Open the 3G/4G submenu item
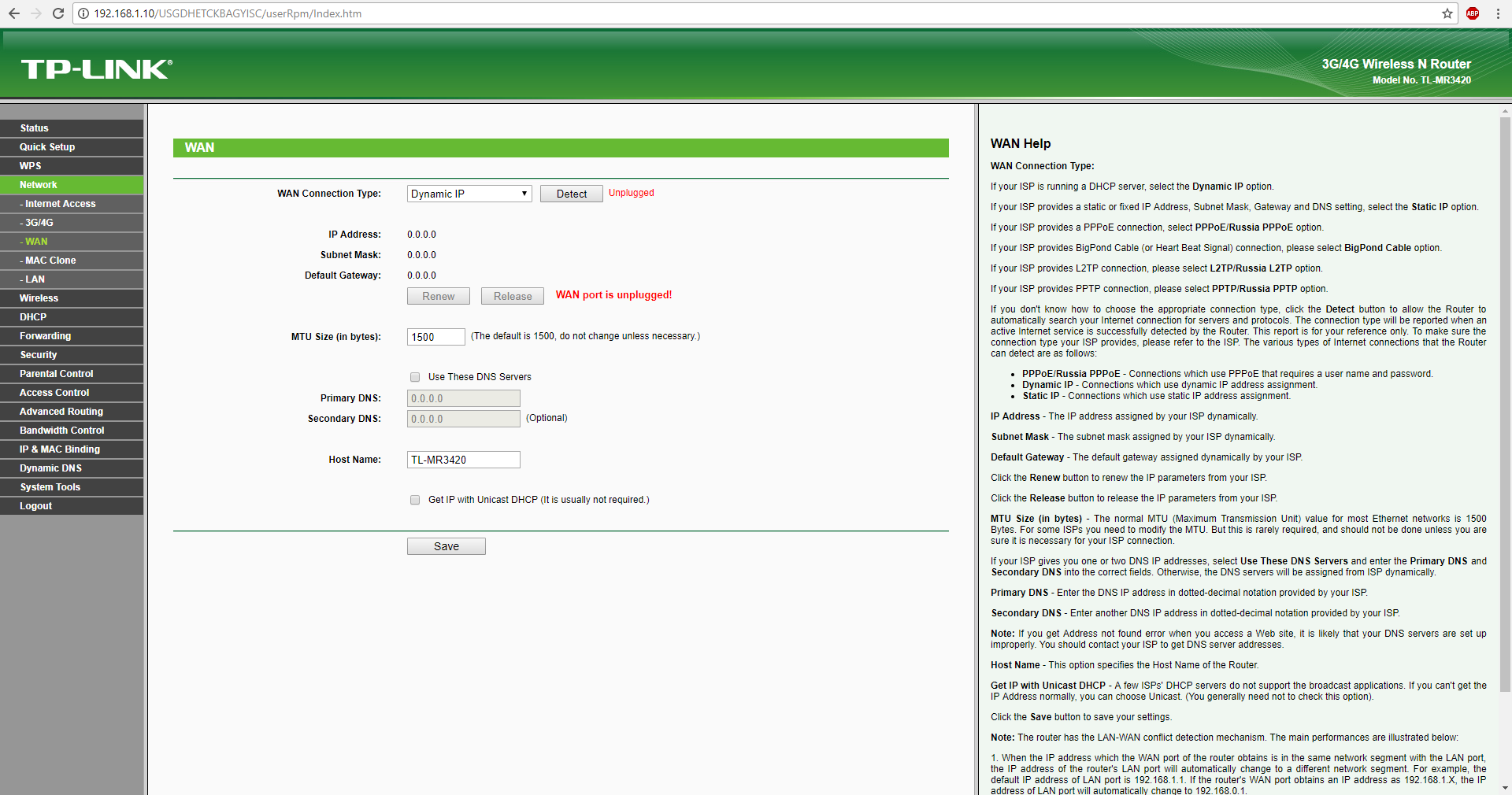The height and width of the screenshot is (795, 1512). pyautogui.click(x=72, y=223)
